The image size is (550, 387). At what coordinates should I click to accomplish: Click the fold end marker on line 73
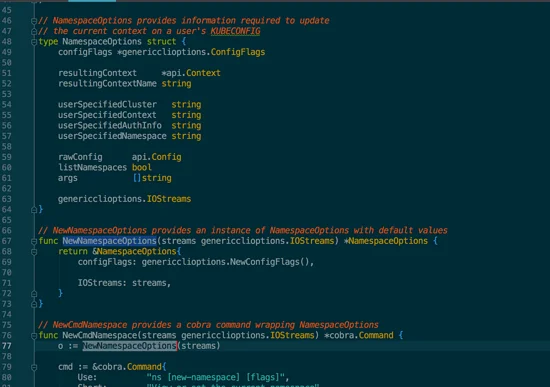(34, 304)
